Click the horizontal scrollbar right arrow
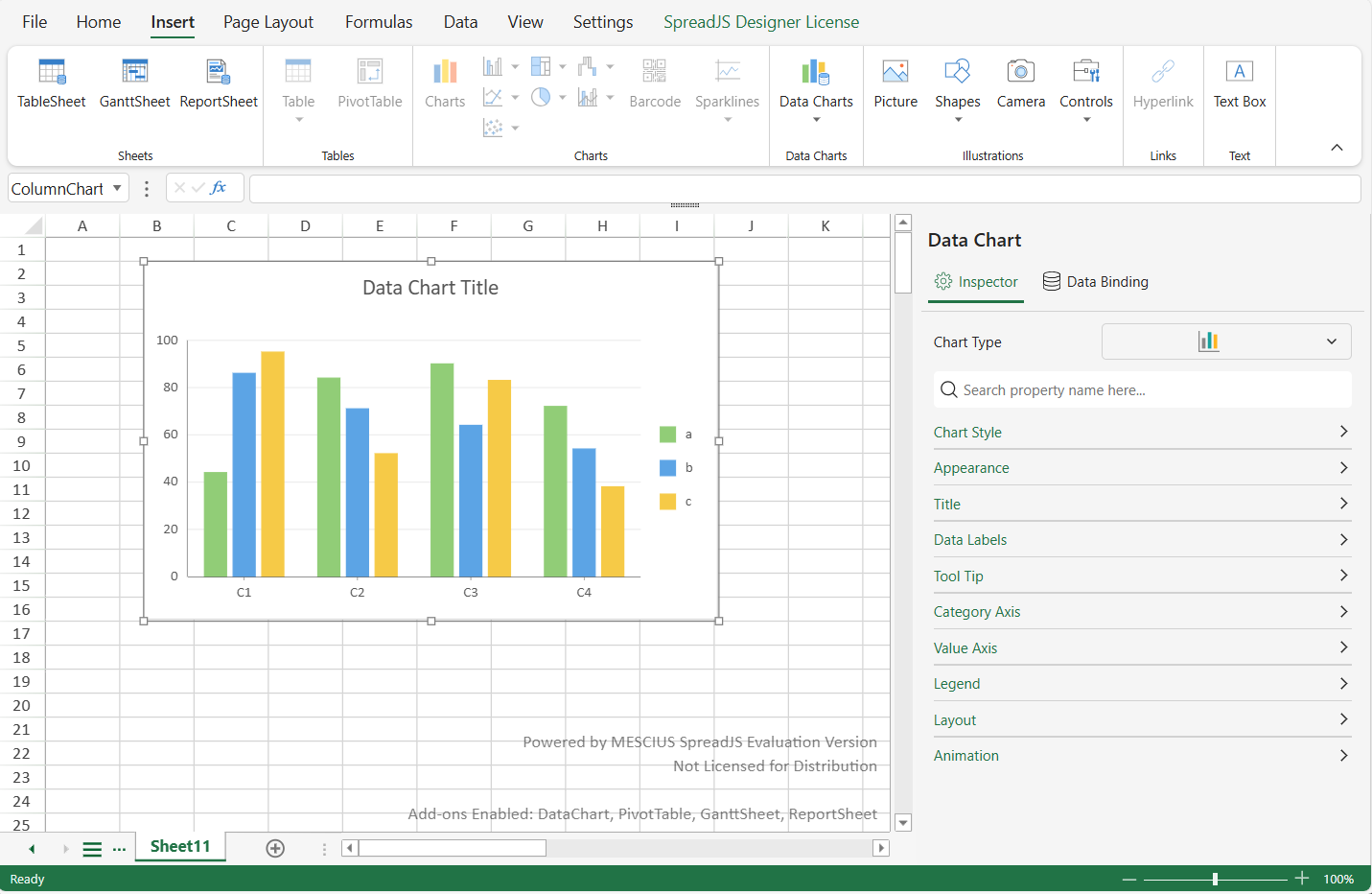Screen dimensions: 1372x894 tap(881, 848)
